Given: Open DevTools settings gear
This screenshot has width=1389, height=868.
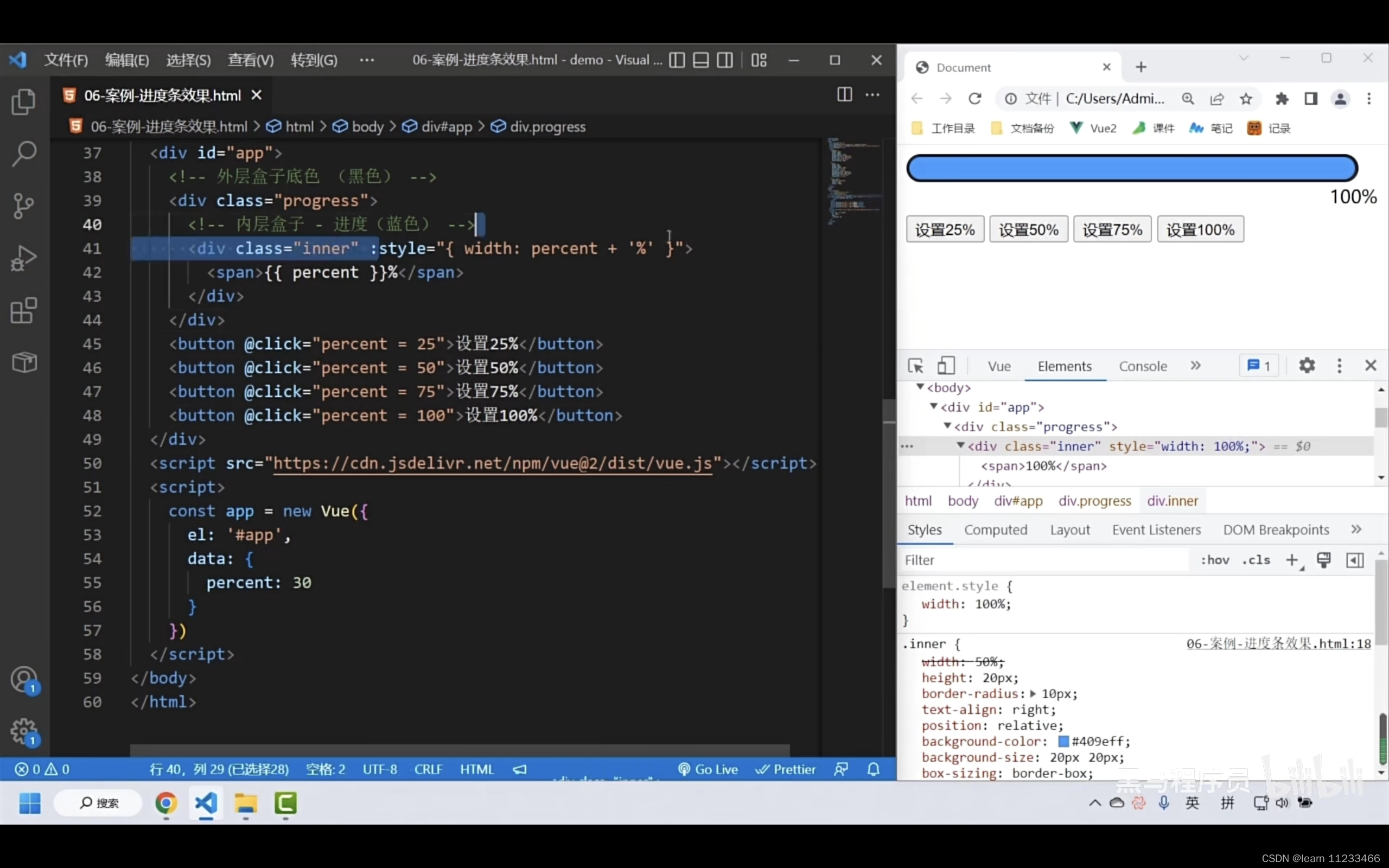Looking at the screenshot, I should (1307, 366).
